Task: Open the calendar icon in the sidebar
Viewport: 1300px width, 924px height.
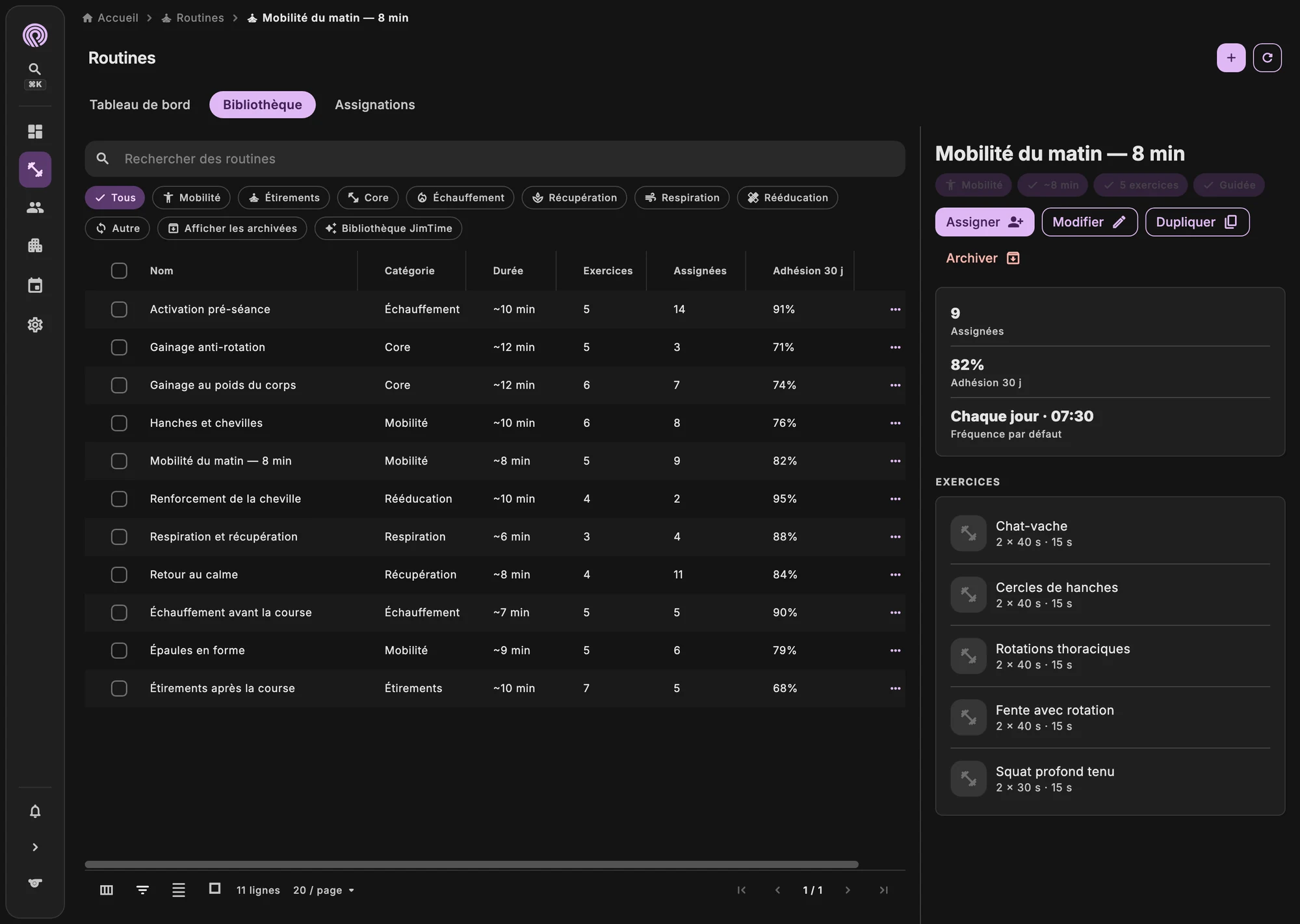Action: [35, 285]
